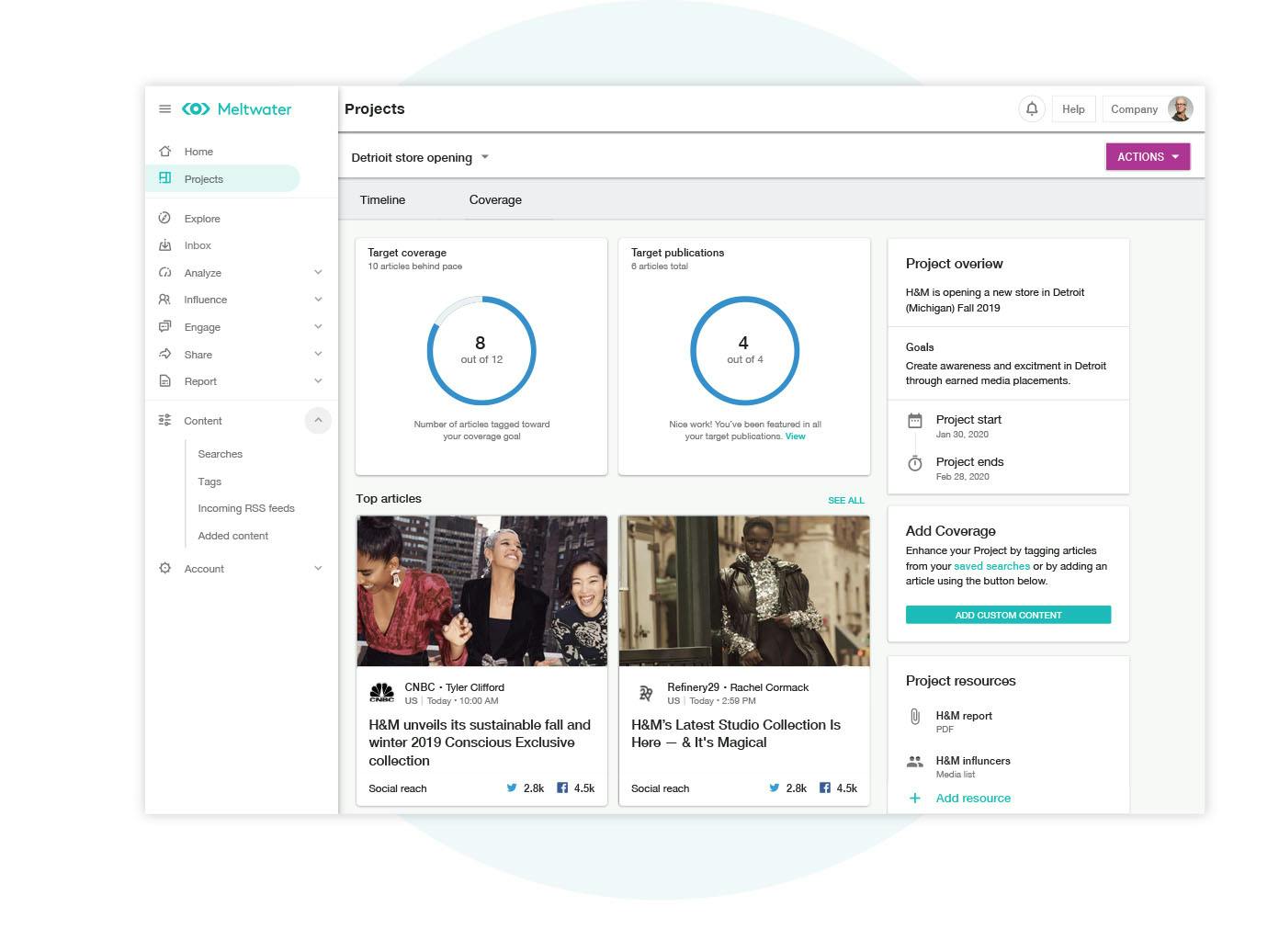
Task: Open the saved searches link
Action: pyautogui.click(x=991, y=566)
